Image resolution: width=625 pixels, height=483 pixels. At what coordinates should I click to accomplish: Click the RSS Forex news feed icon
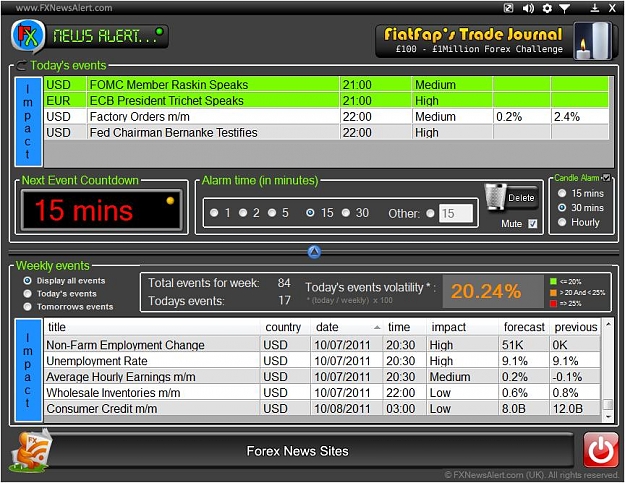point(31,451)
